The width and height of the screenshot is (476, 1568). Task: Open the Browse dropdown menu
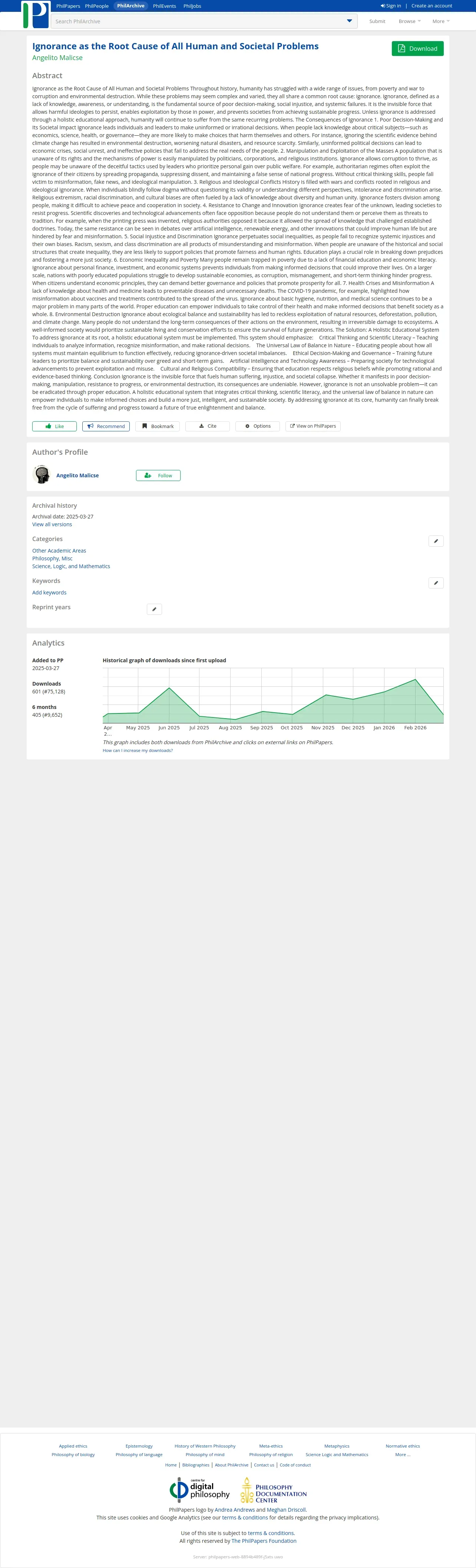(x=409, y=21)
